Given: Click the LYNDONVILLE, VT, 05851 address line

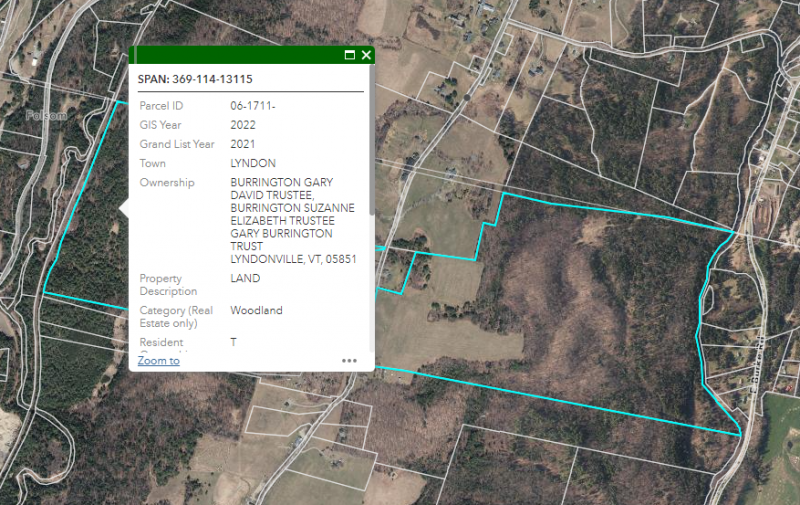Looking at the screenshot, I should pos(293,259).
